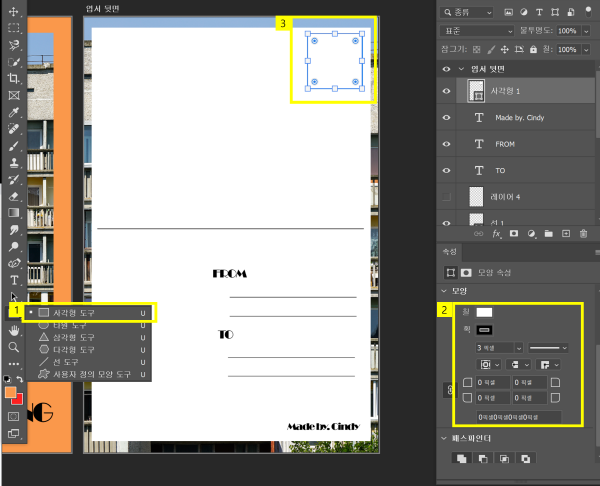Select the Dodge tool
The image size is (600, 486).
(14, 246)
